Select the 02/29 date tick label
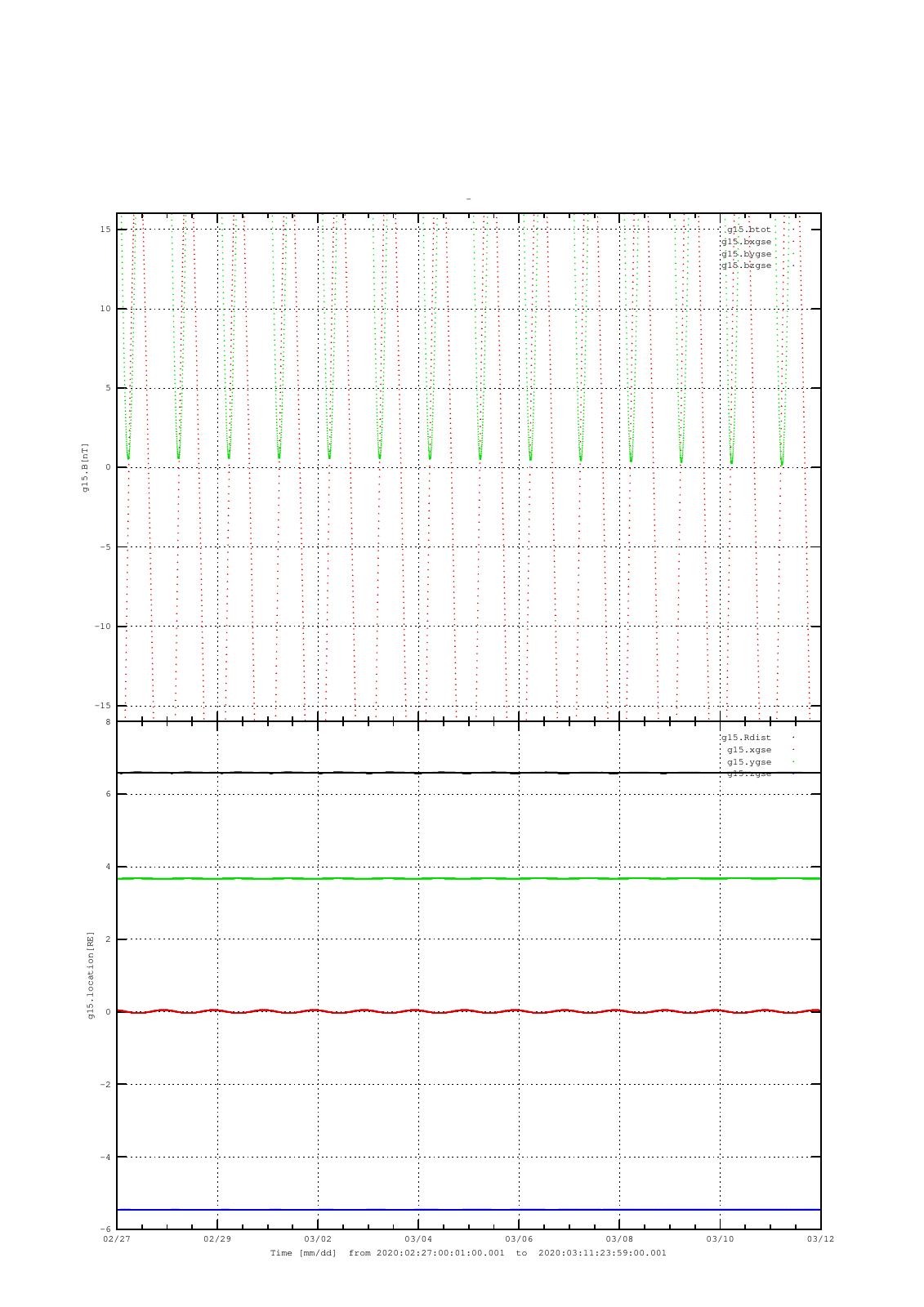This screenshot has width=924, height=1307. (217, 1238)
